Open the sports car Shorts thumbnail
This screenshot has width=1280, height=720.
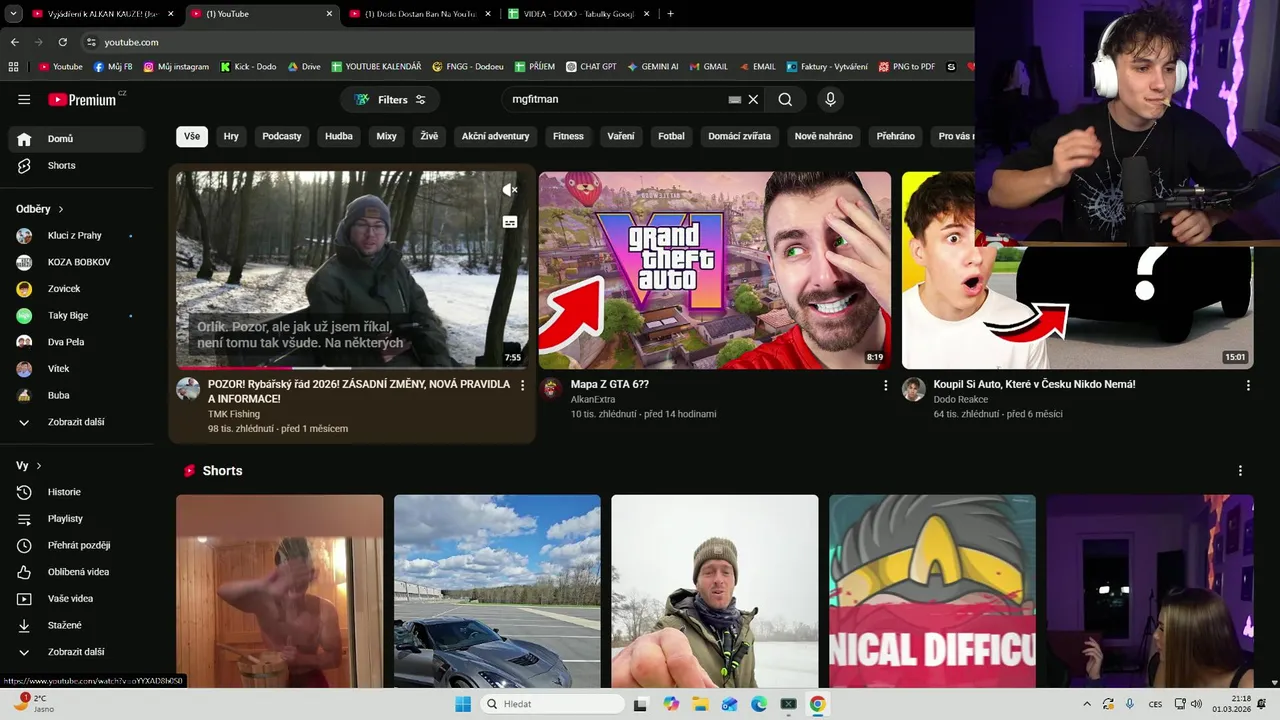(x=497, y=591)
